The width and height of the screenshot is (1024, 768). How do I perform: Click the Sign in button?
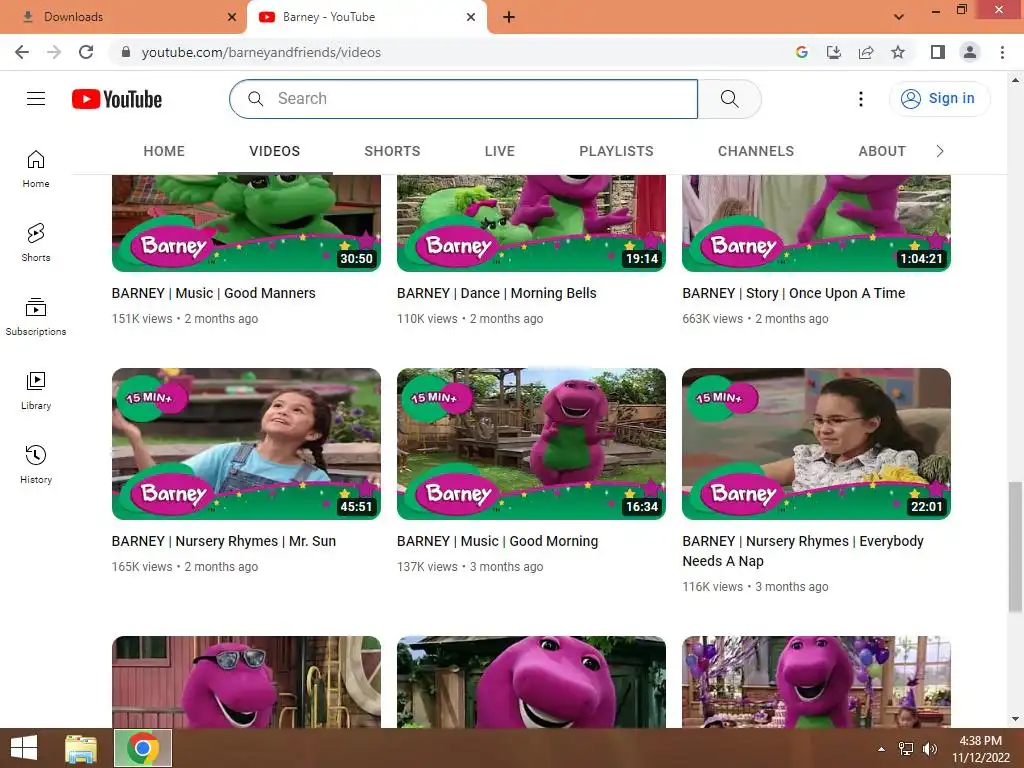tap(939, 99)
